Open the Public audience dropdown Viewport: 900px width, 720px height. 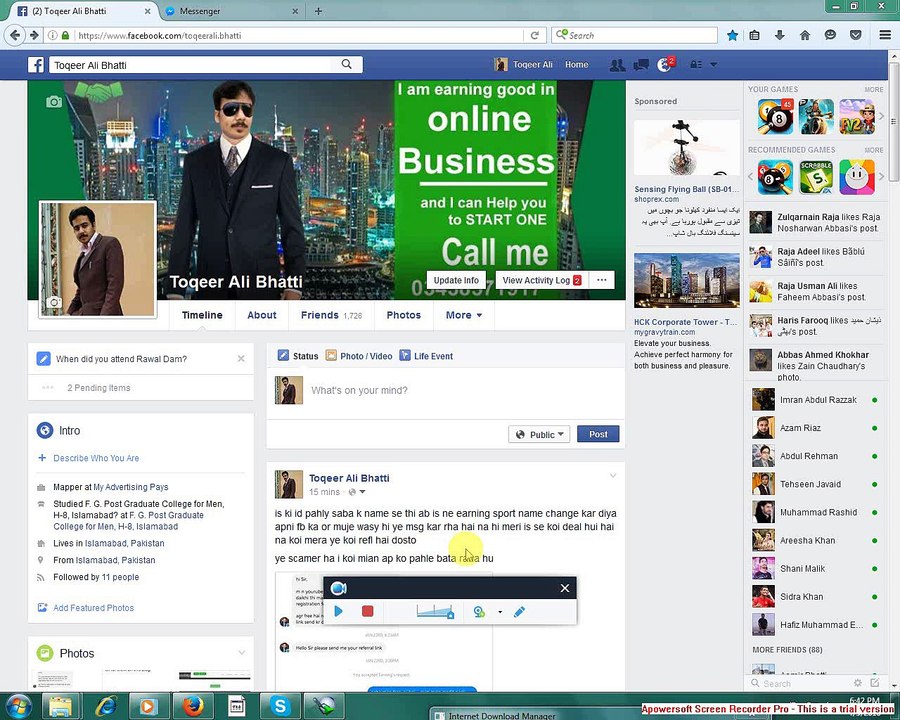[539, 434]
